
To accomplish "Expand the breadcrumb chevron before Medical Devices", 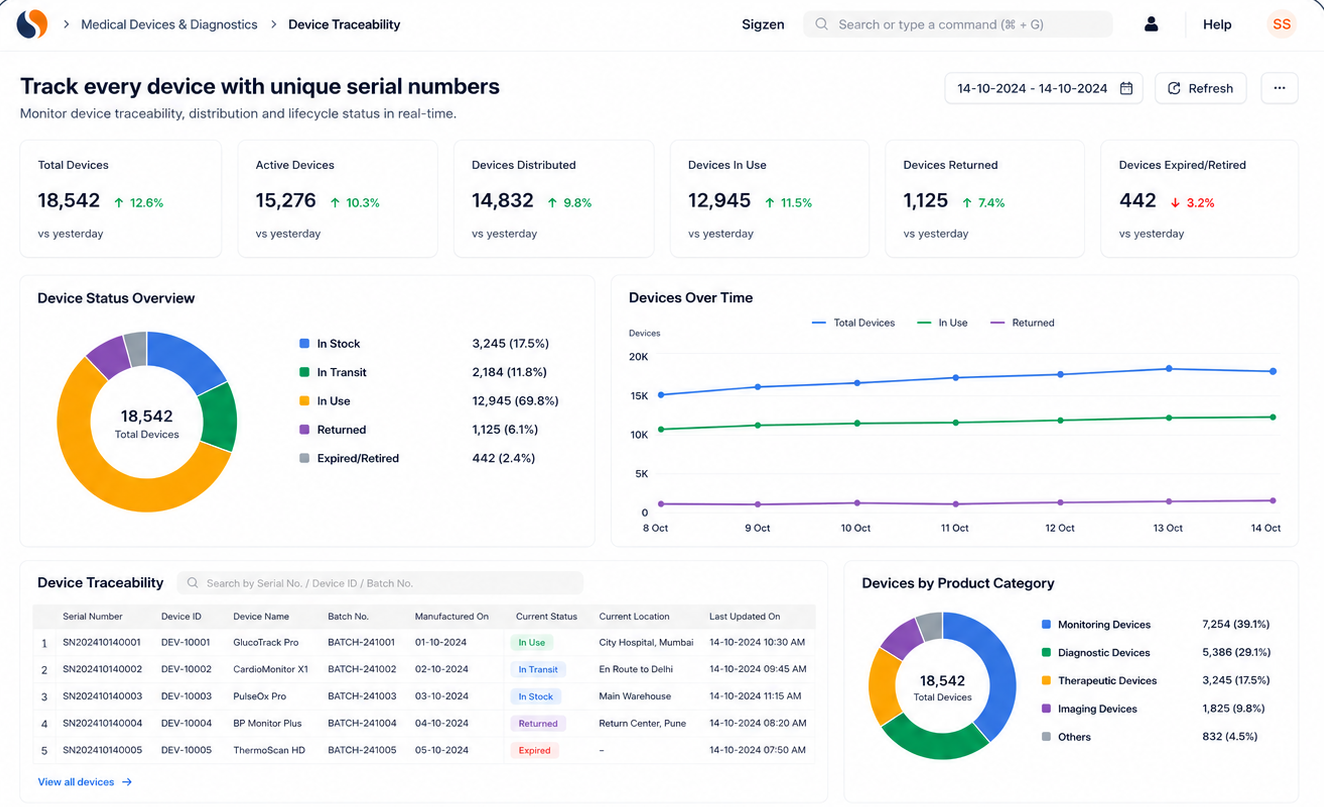I will point(66,24).
